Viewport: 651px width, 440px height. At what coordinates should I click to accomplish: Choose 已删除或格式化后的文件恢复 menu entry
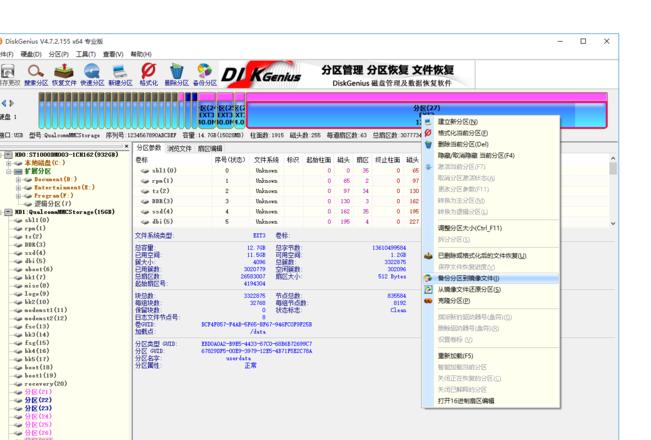coord(491,256)
